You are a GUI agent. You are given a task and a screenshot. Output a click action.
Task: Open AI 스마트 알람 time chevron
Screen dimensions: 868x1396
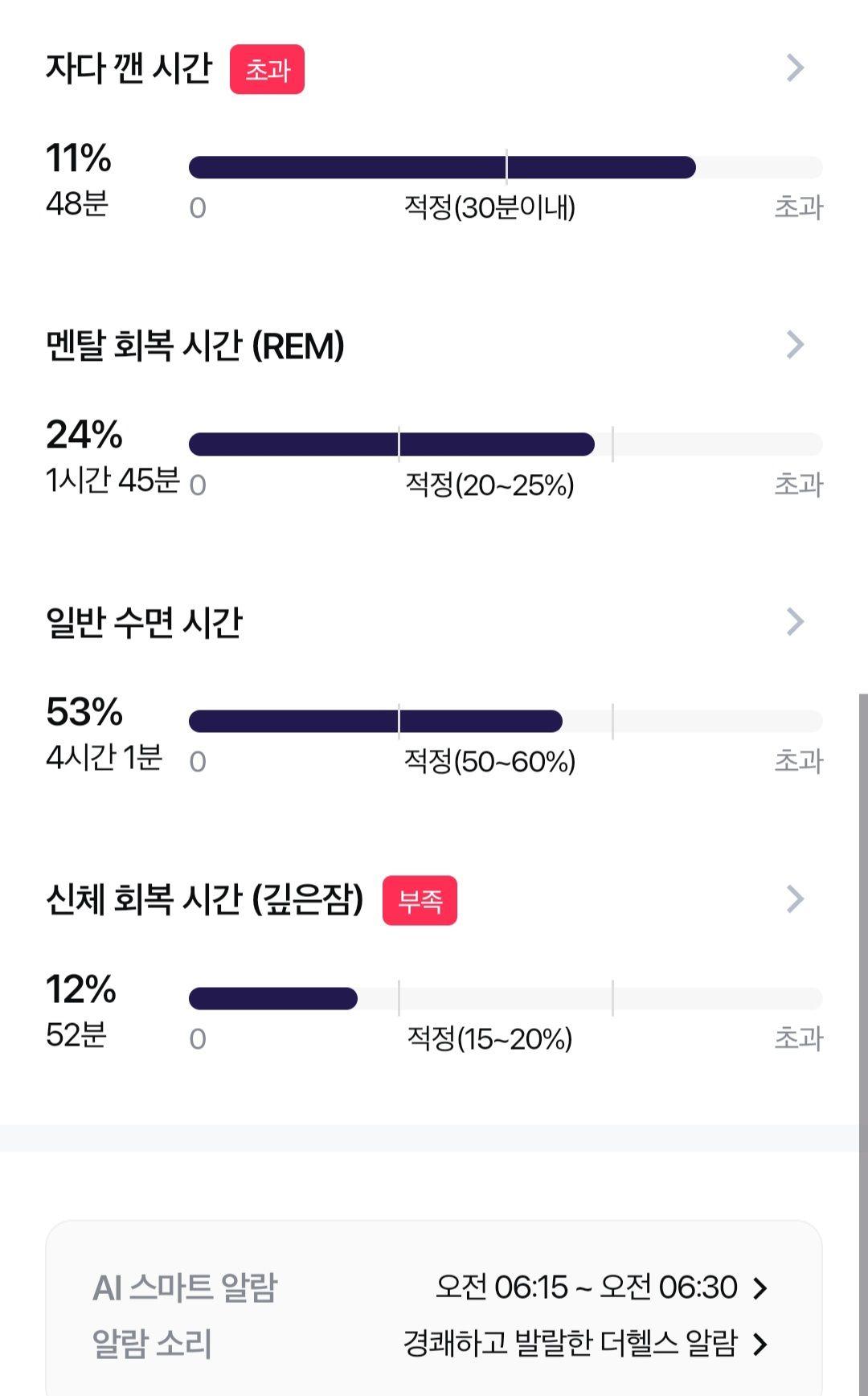pos(760,1288)
